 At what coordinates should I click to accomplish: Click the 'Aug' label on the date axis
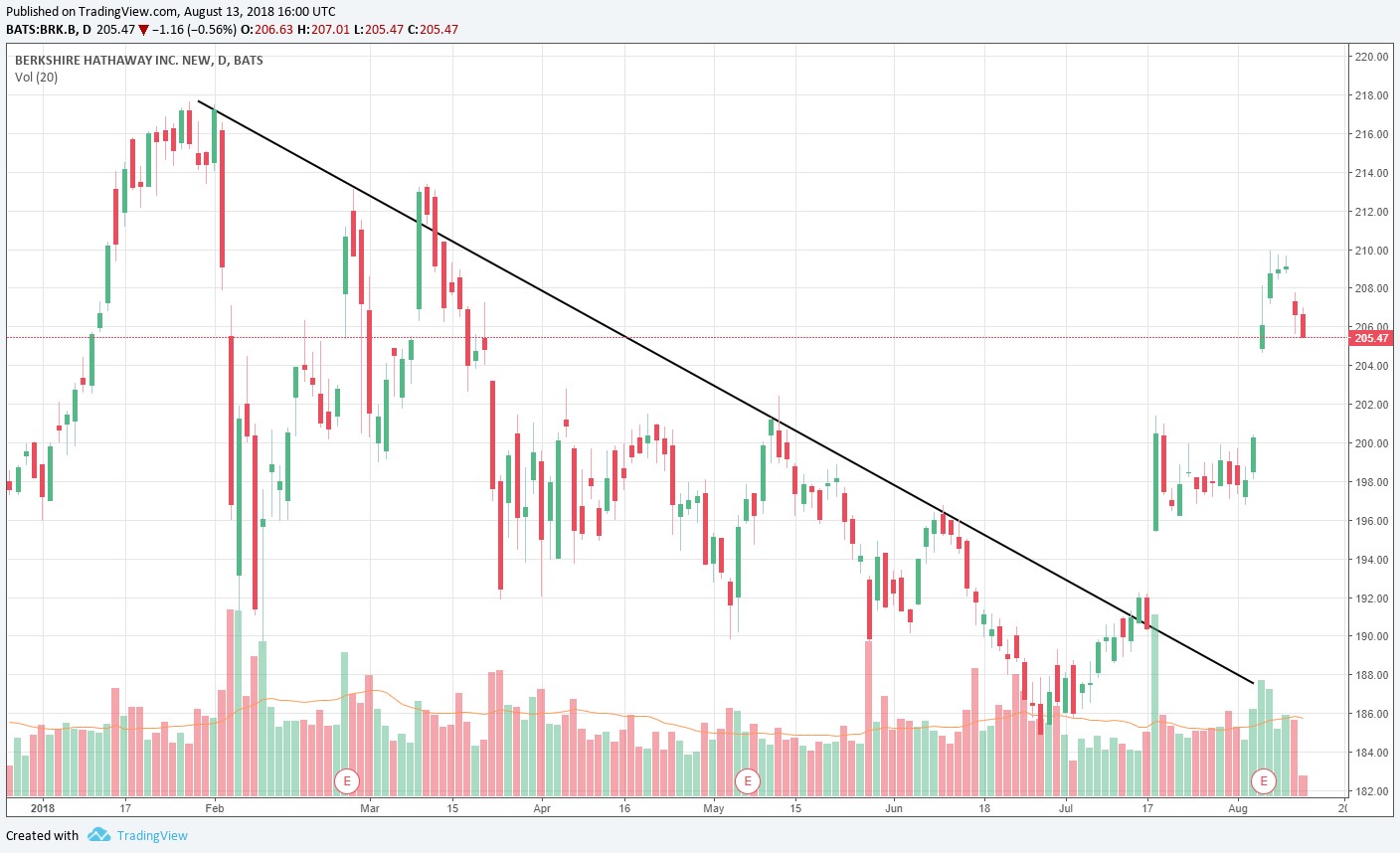[1238, 808]
